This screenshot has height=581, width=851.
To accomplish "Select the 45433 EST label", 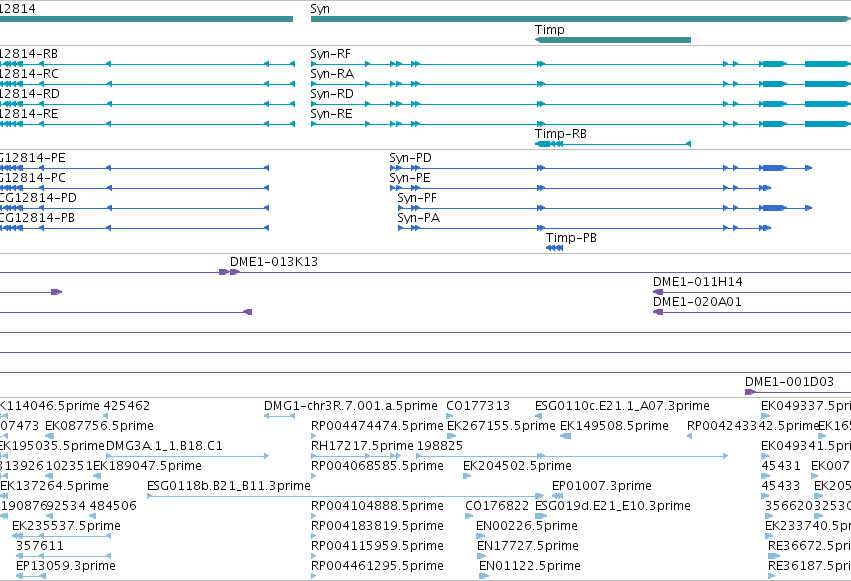I will pyautogui.click(x=781, y=486).
